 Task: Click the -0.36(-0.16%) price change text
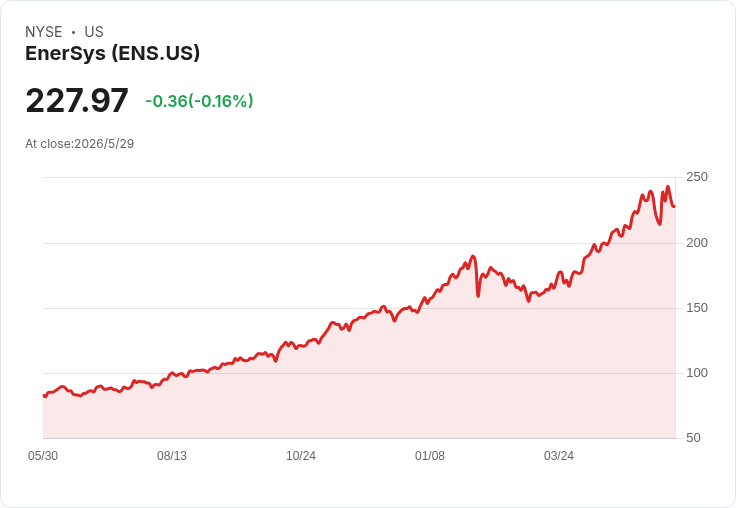pyautogui.click(x=199, y=101)
